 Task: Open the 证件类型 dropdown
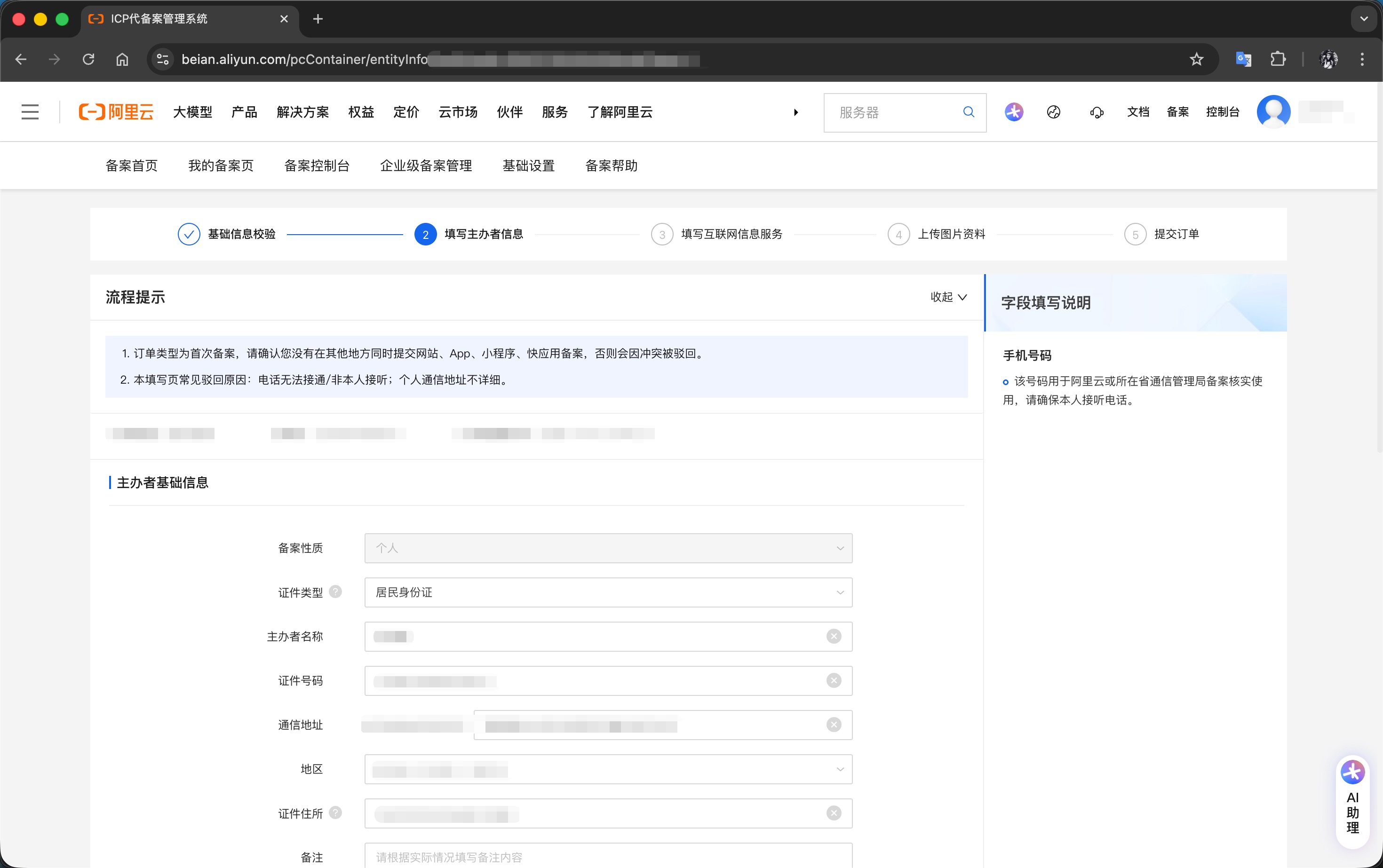[608, 592]
